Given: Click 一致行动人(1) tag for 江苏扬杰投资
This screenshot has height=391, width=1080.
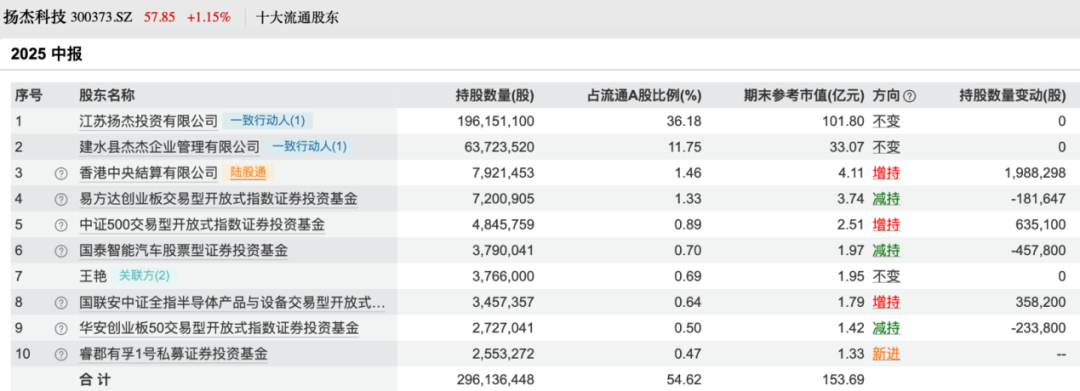Looking at the screenshot, I should tap(267, 121).
